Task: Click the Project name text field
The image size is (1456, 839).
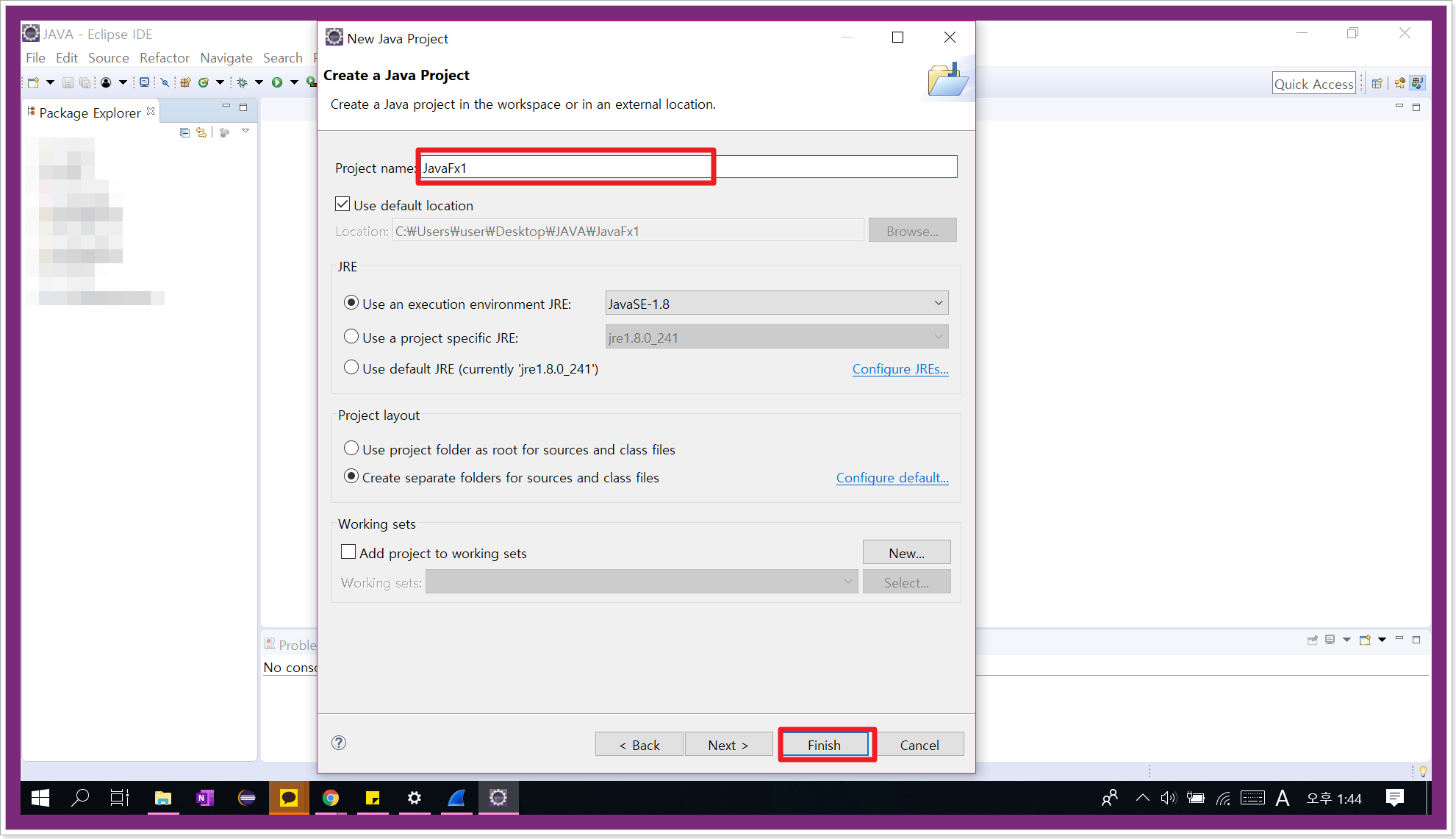Action: 688,167
